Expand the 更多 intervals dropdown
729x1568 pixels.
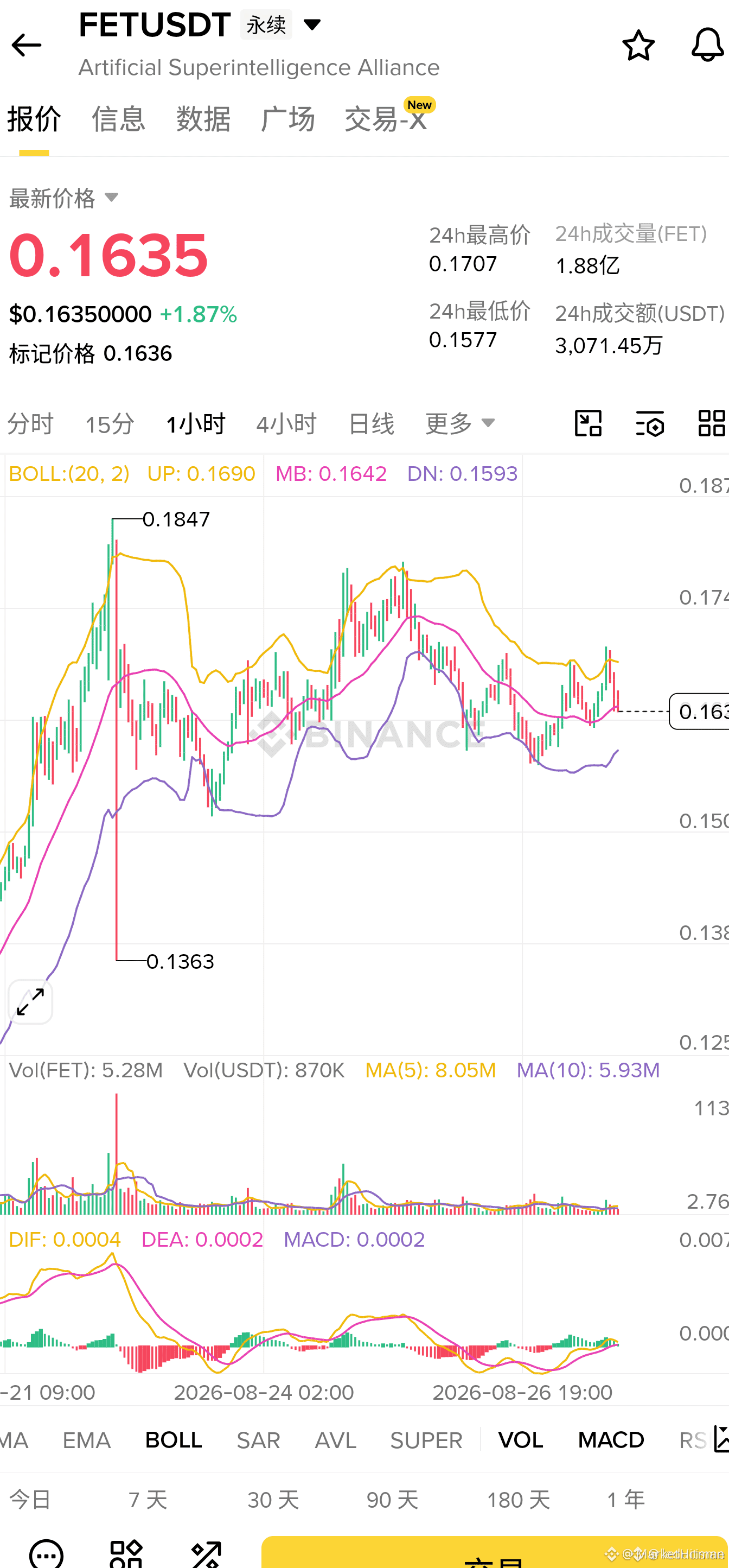click(x=461, y=423)
